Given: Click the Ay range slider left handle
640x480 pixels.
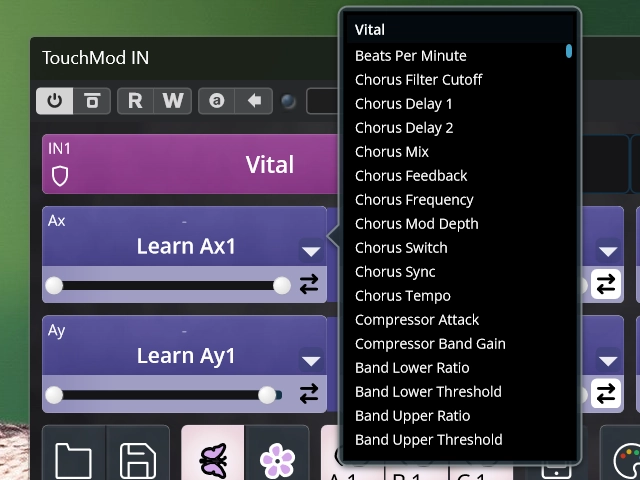Looking at the screenshot, I should click(x=54, y=395).
